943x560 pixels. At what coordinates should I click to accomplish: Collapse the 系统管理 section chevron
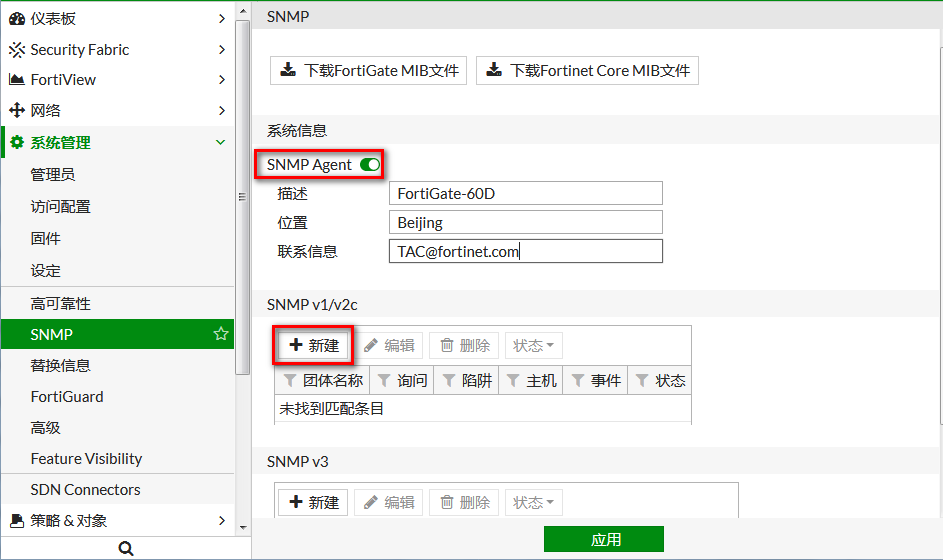click(x=221, y=143)
